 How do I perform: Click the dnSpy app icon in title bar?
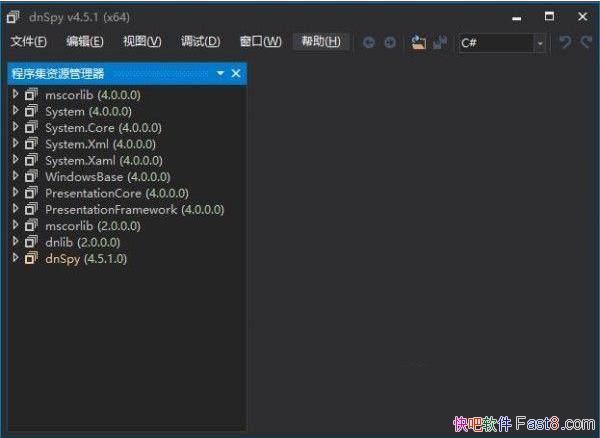pyautogui.click(x=13, y=17)
